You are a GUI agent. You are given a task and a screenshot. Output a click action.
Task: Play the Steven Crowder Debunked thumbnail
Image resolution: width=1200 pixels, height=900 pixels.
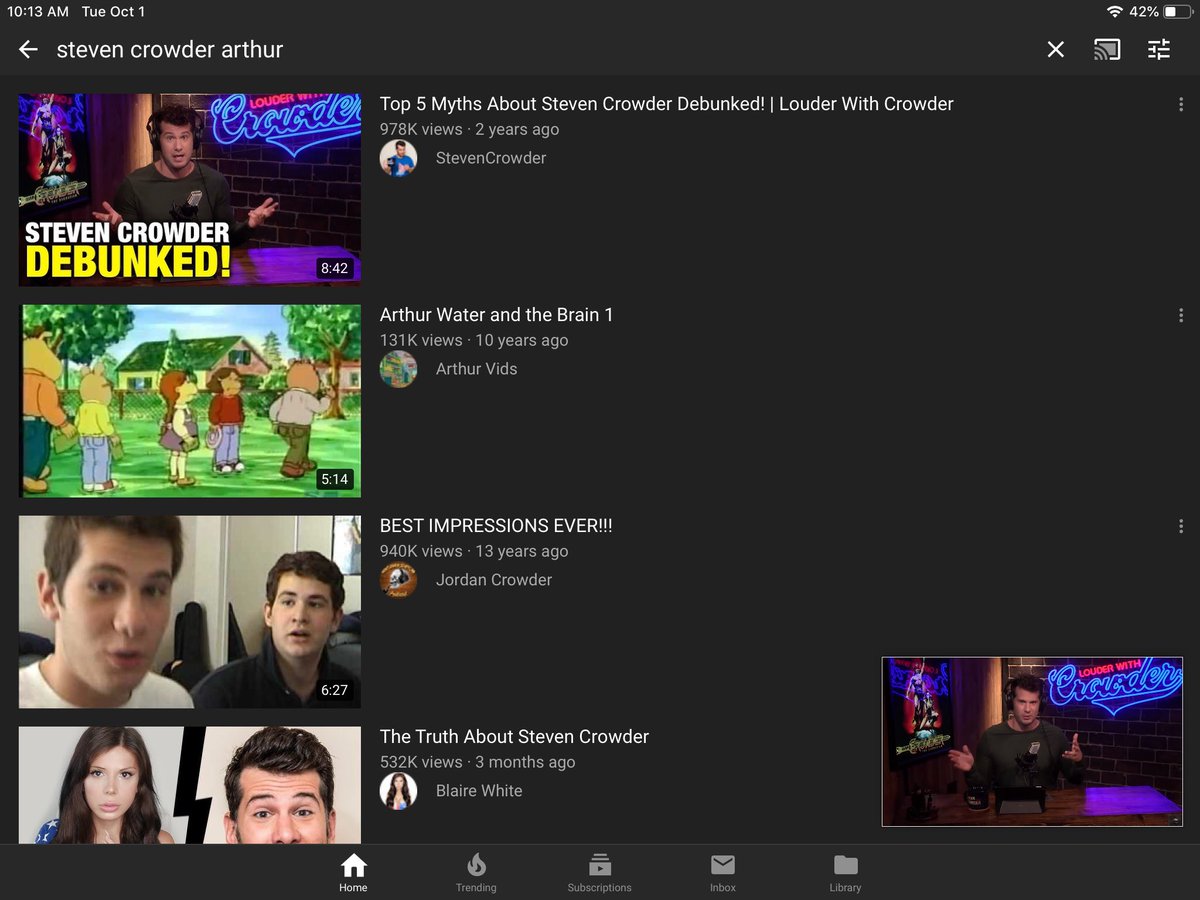(x=190, y=190)
